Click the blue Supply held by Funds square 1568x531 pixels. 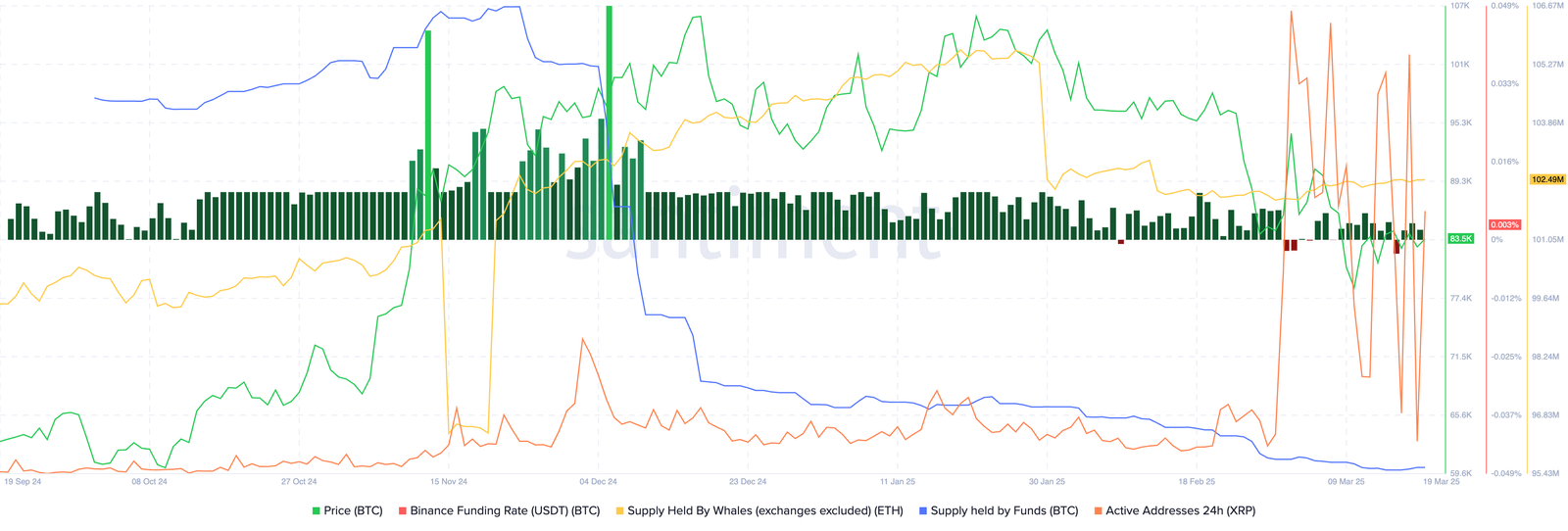coord(923,510)
